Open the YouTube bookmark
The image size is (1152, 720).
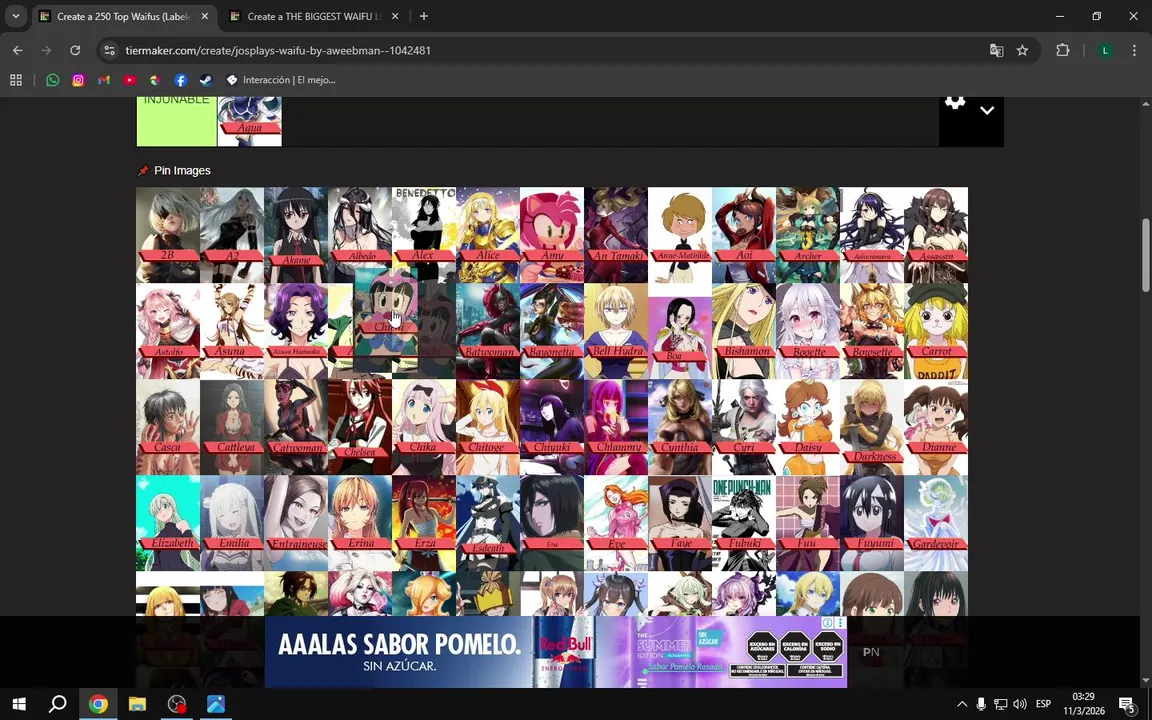[129, 80]
